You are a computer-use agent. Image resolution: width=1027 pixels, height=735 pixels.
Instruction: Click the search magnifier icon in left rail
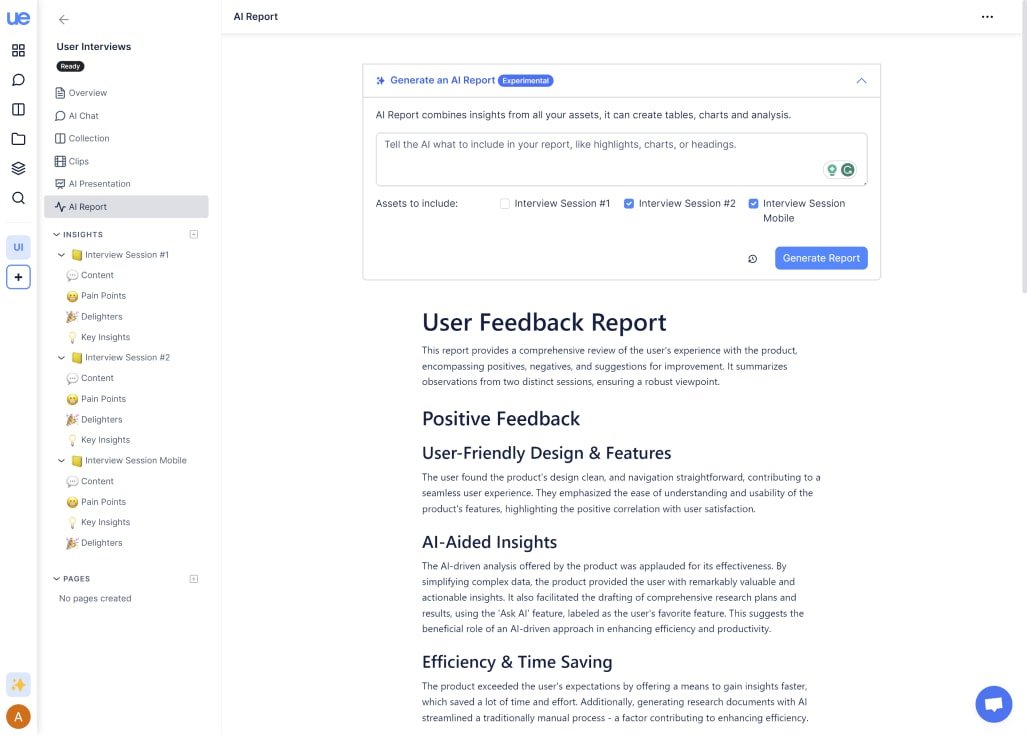(18, 198)
